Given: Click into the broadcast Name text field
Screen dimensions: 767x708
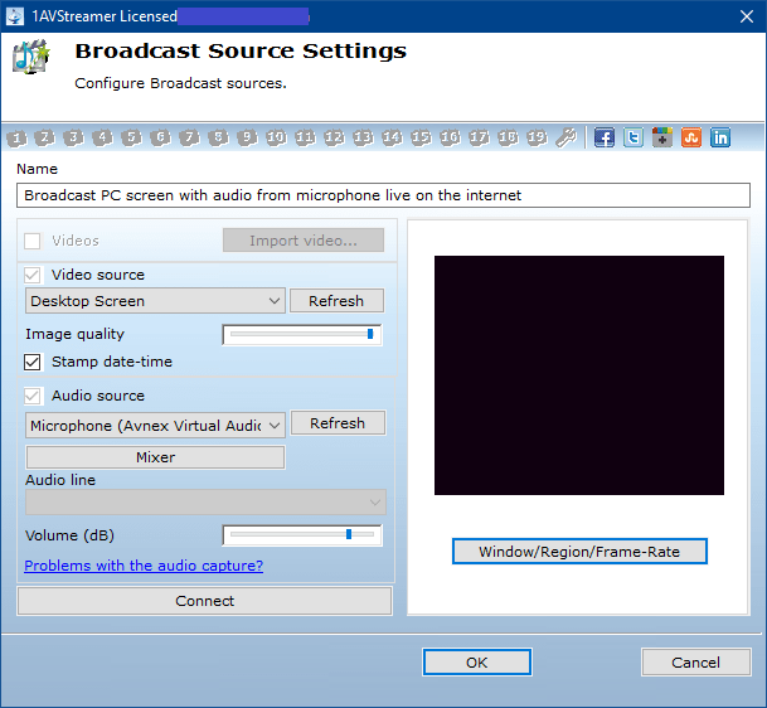Looking at the screenshot, I should click(383, 195).
